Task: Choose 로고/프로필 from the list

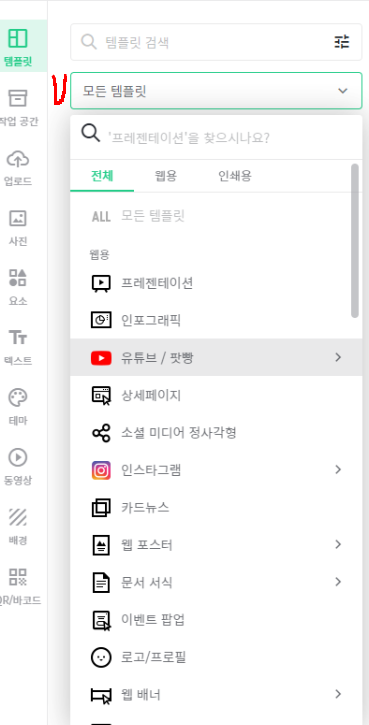Action: point(216,657)
